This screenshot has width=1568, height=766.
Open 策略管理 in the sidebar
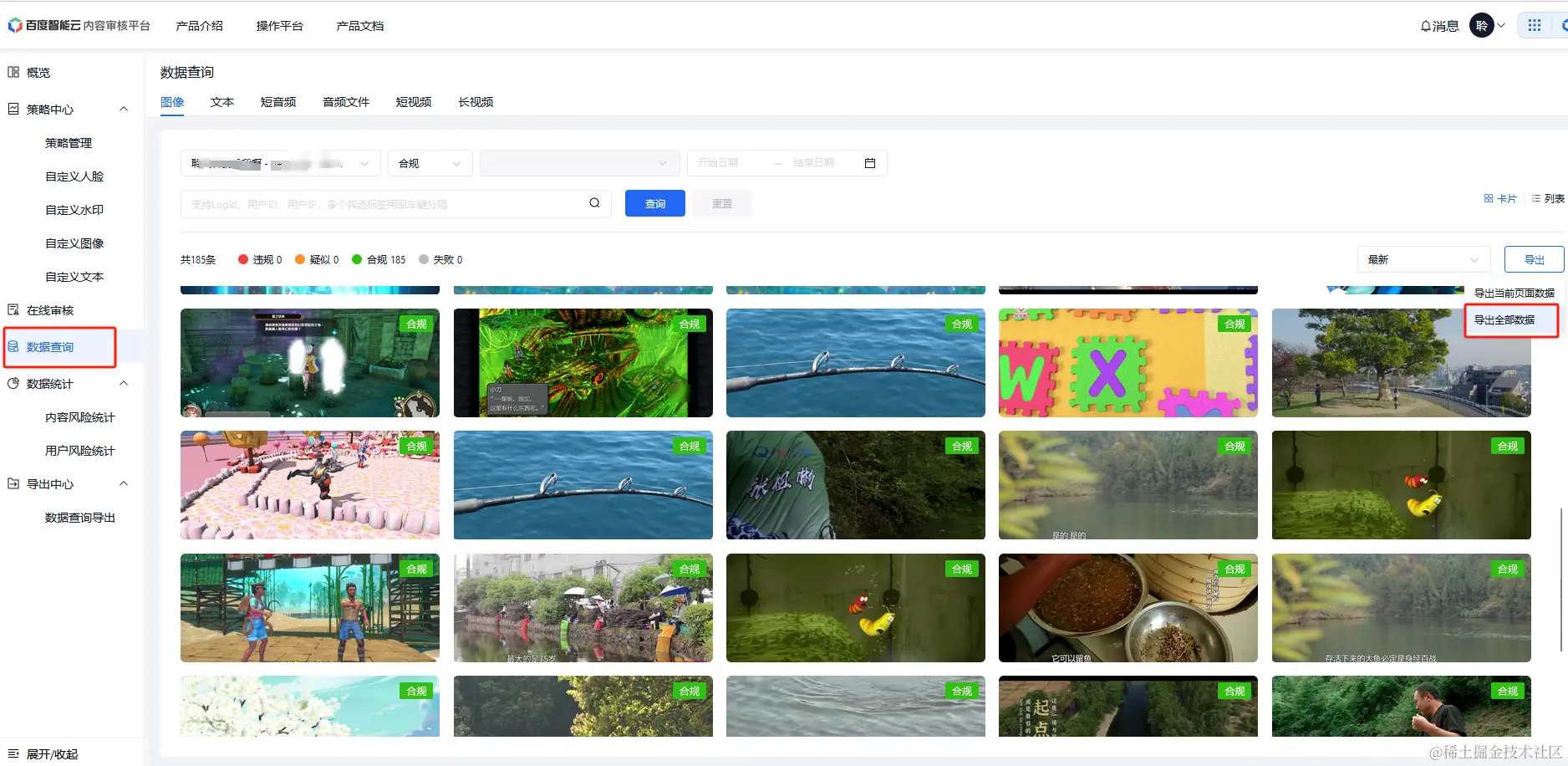coord(69,143)
